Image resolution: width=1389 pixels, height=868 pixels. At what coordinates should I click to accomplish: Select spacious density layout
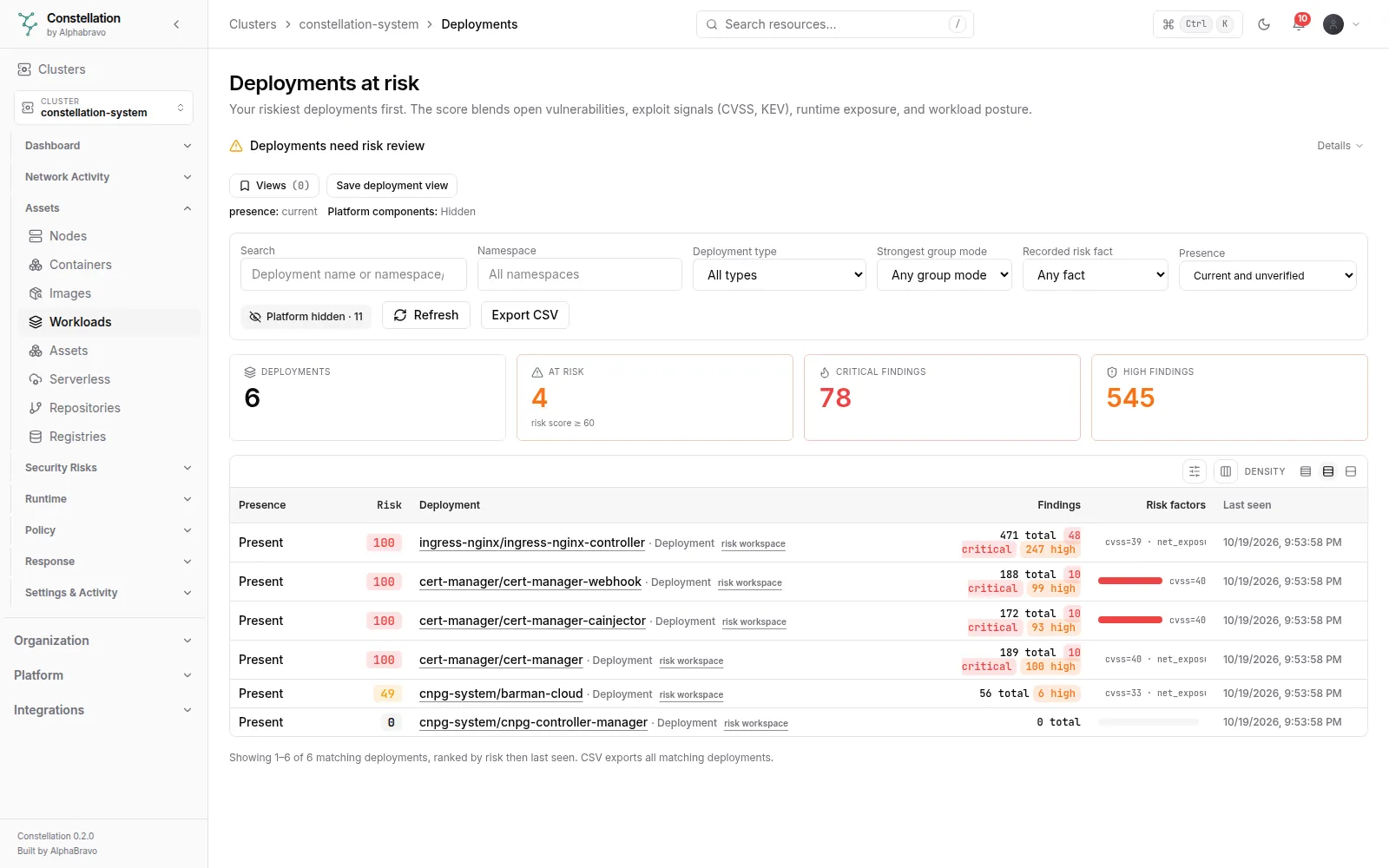click(1351, 471)
